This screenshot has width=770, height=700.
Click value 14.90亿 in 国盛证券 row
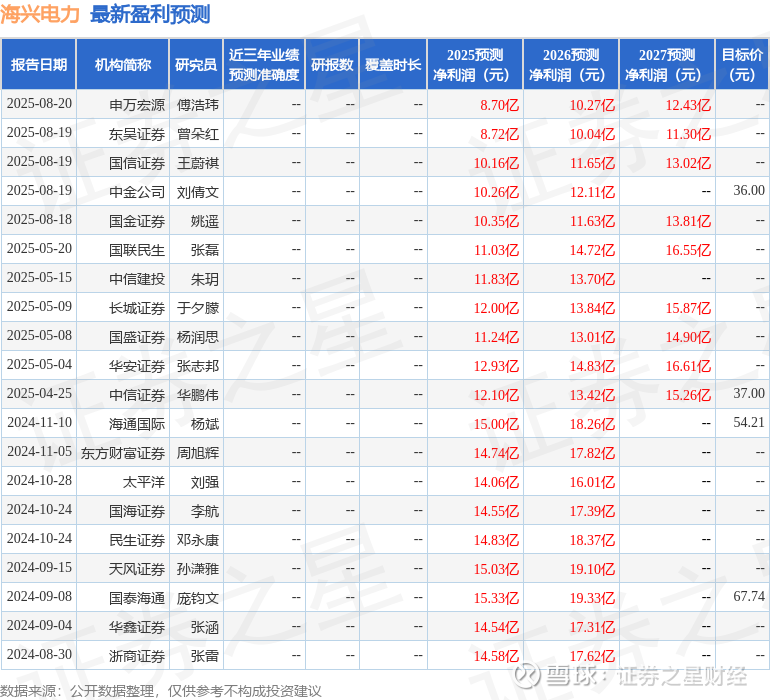[x=688, y=336]
